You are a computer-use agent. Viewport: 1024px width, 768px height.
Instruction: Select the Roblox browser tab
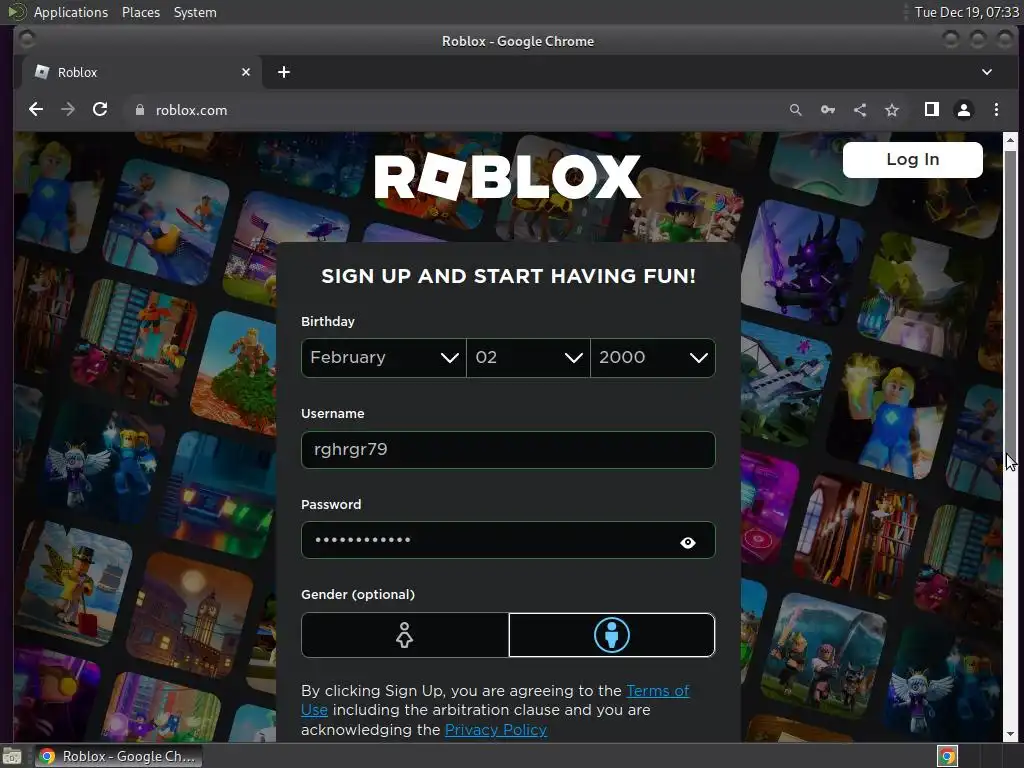(142, 72)
